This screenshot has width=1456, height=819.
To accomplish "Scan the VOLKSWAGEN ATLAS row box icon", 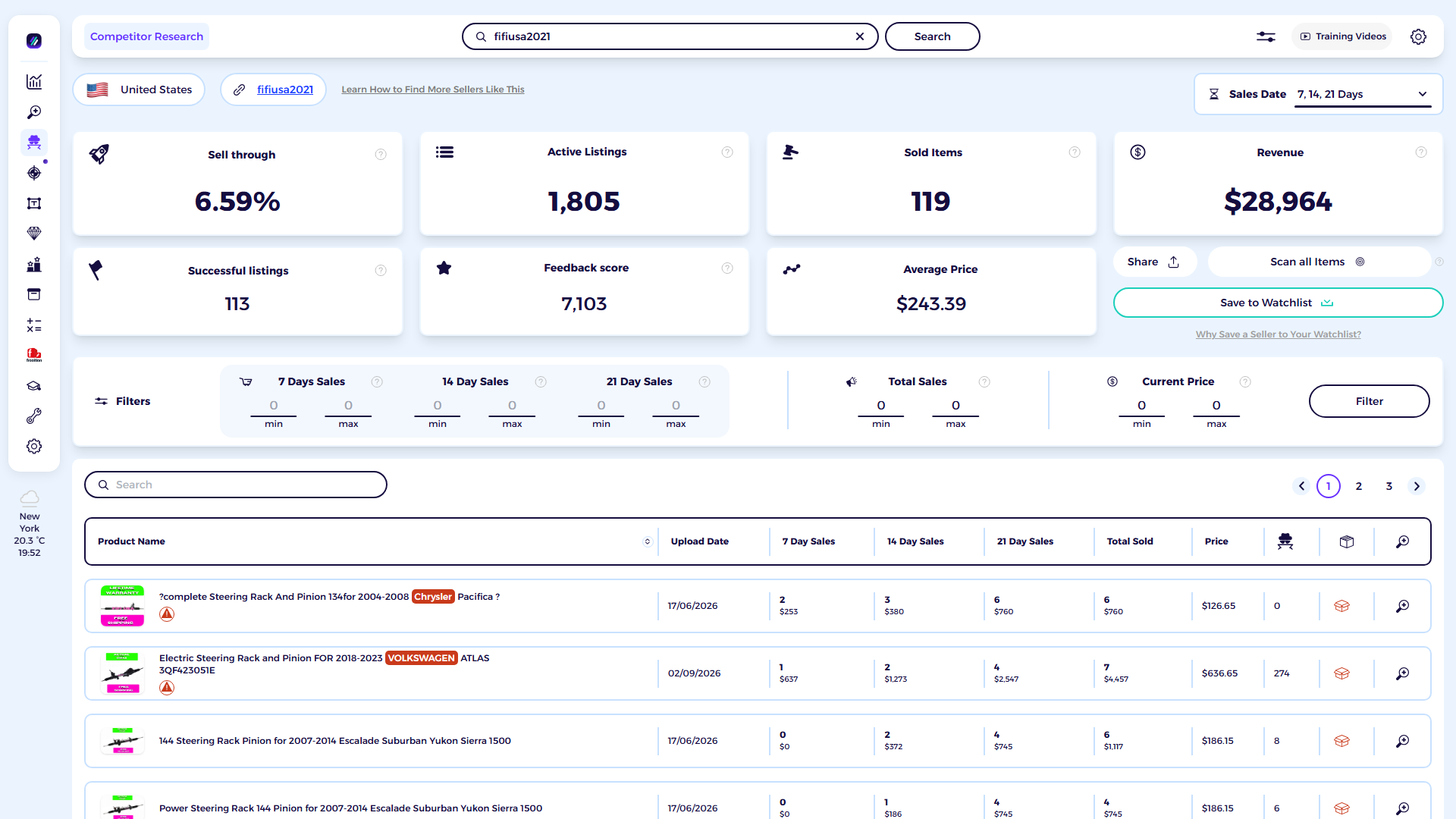I will 1341,673.
